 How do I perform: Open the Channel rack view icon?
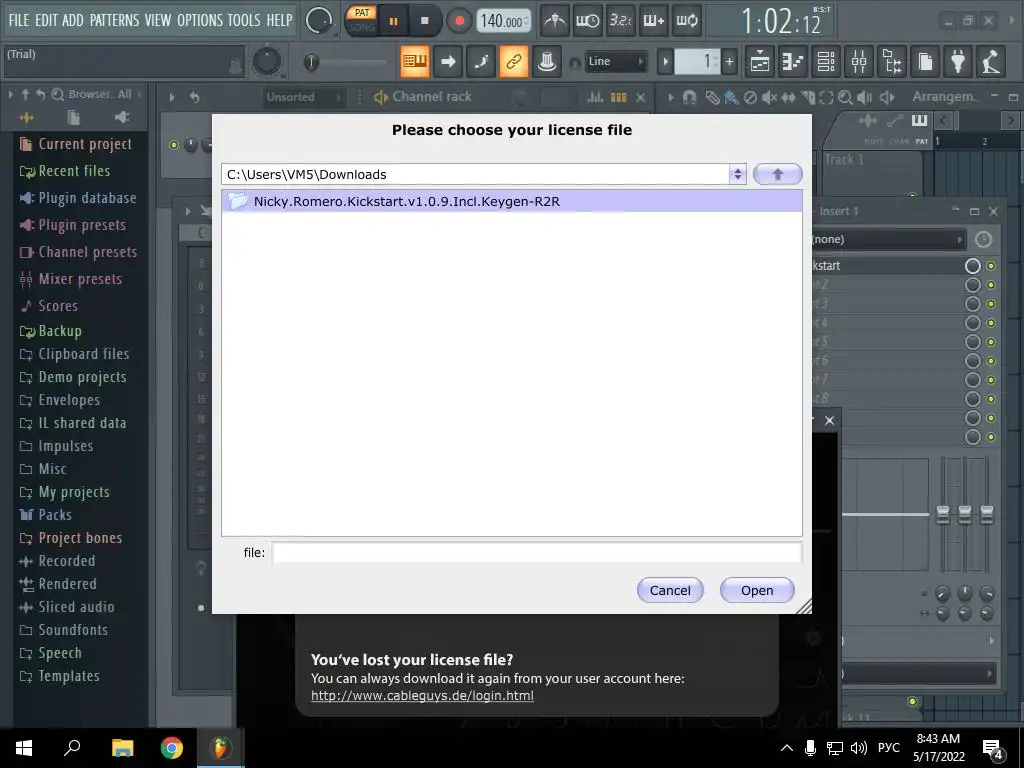coord(826,62)
